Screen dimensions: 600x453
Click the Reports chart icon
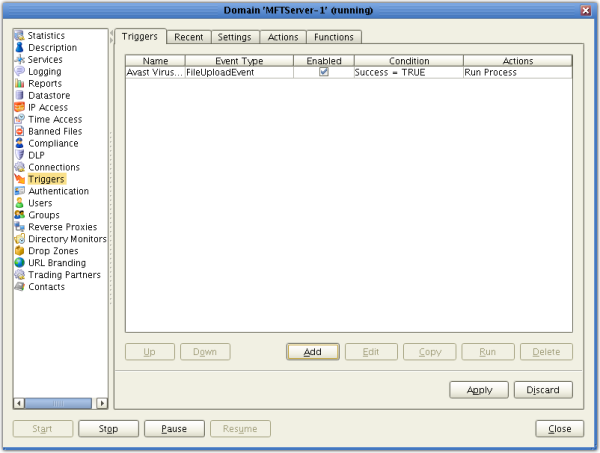coord(19,83)
